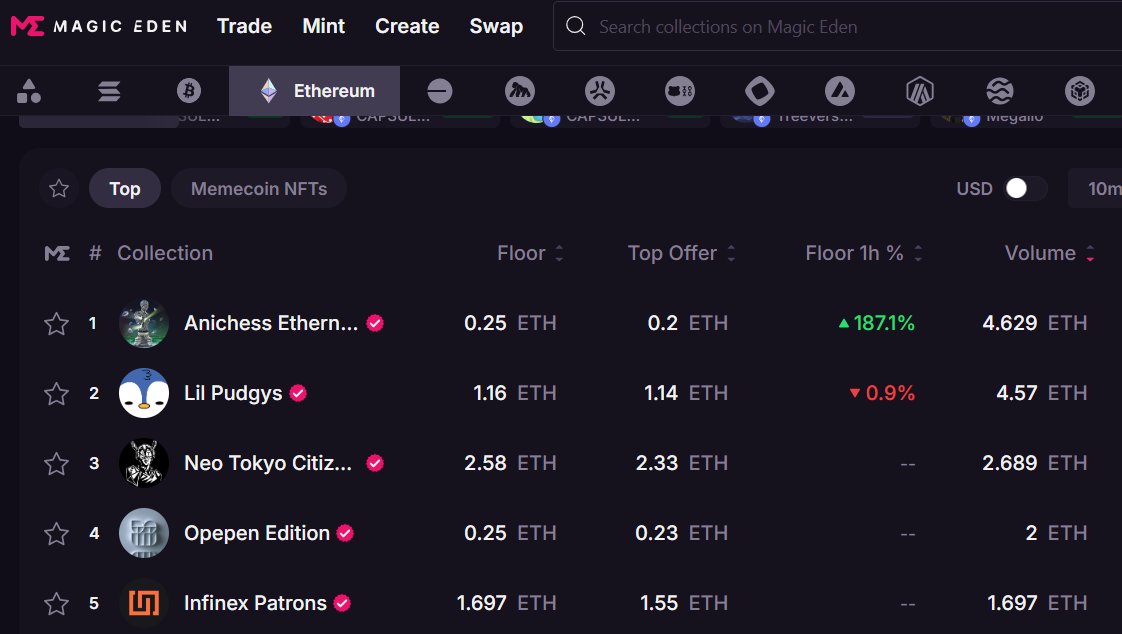Favorite Lil Pudgys with its star
Image resolution: width=1122 pixels, height=634 pixels.
point(56,394)
